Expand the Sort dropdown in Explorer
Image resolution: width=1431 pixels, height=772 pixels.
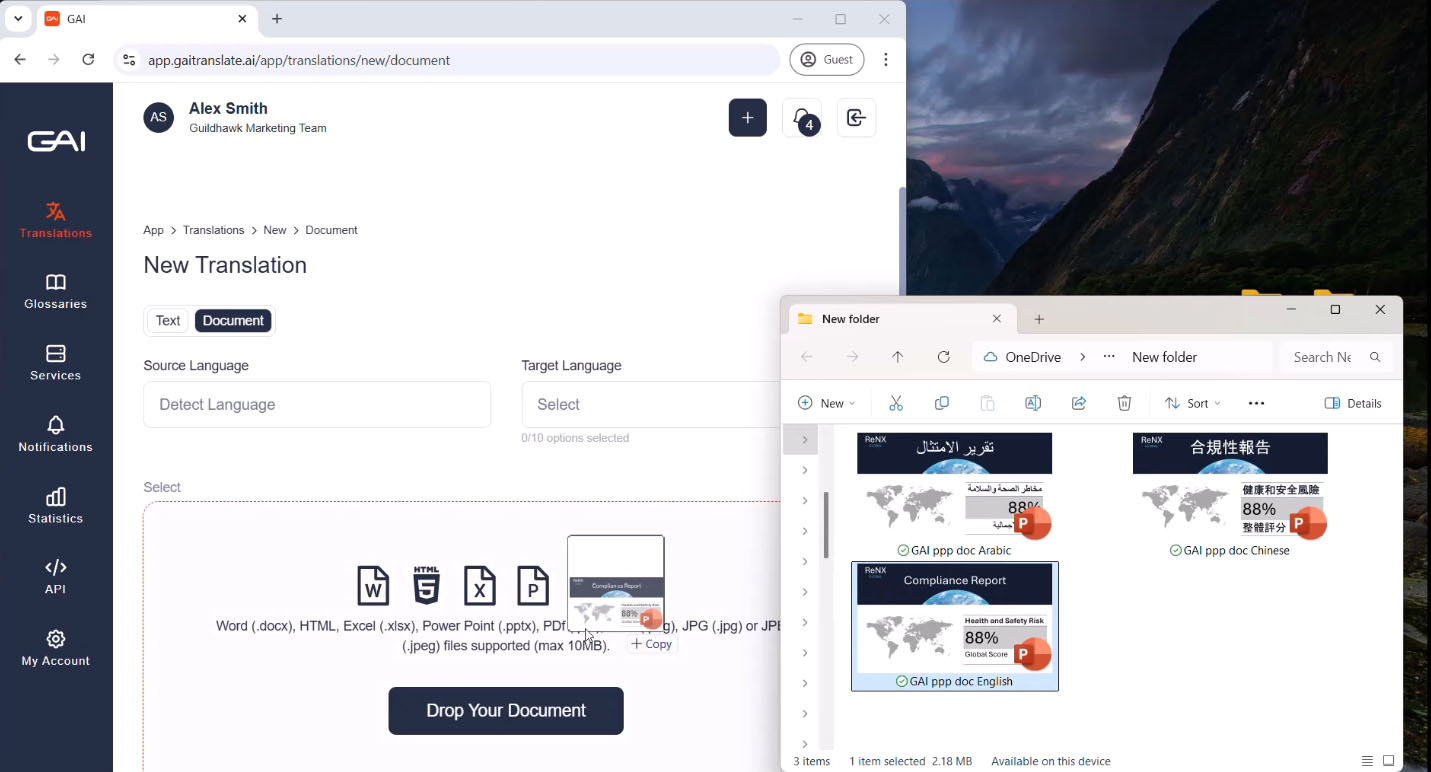point(1192,403)
